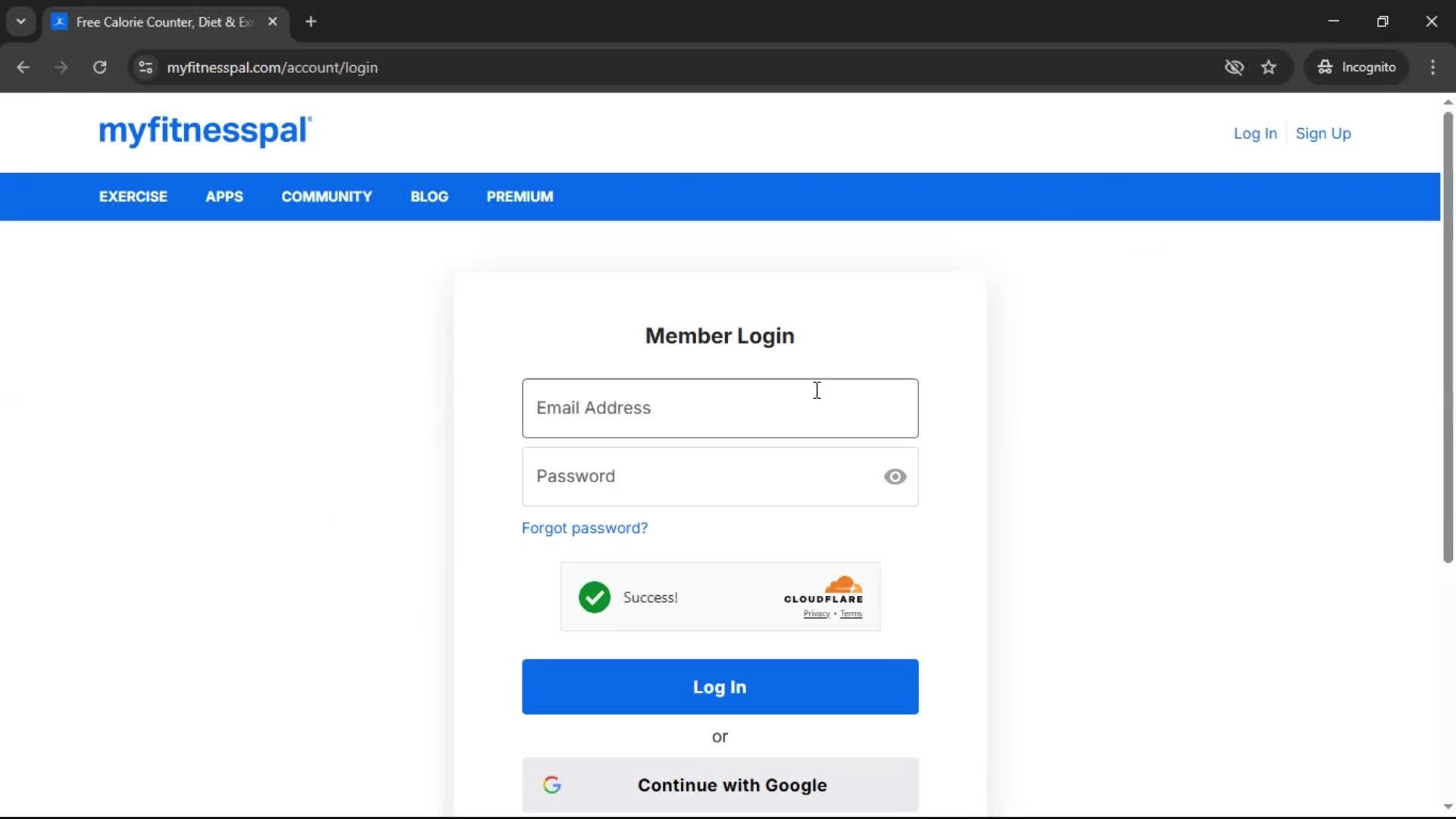Click the Cloudflare logo
Image resolution: width=1456 pixels, height=819 pixels.
824,590
